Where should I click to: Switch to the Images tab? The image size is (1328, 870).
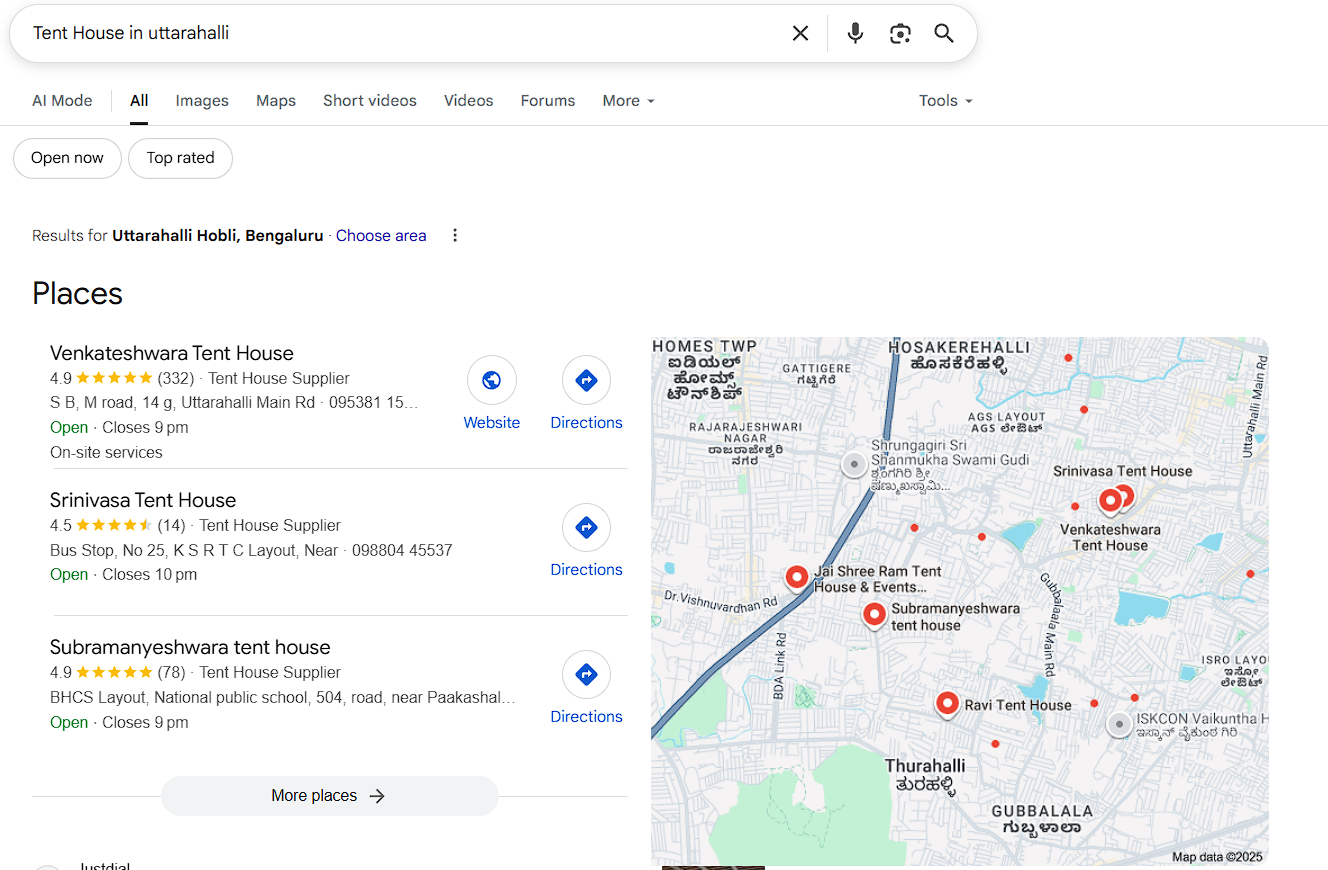coord(202,101)
